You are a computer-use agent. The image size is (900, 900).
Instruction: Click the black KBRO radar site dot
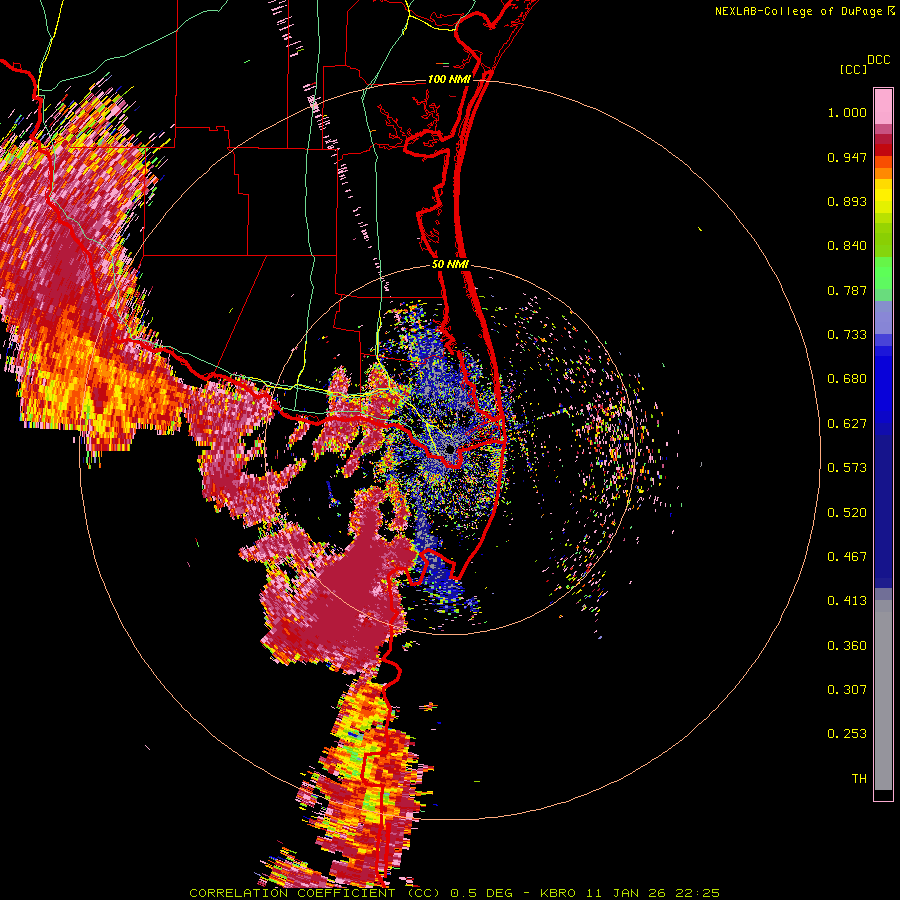point(450,449)
